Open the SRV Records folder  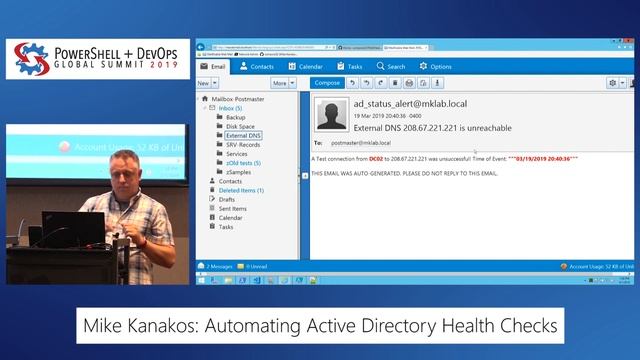tap(243, 145)
